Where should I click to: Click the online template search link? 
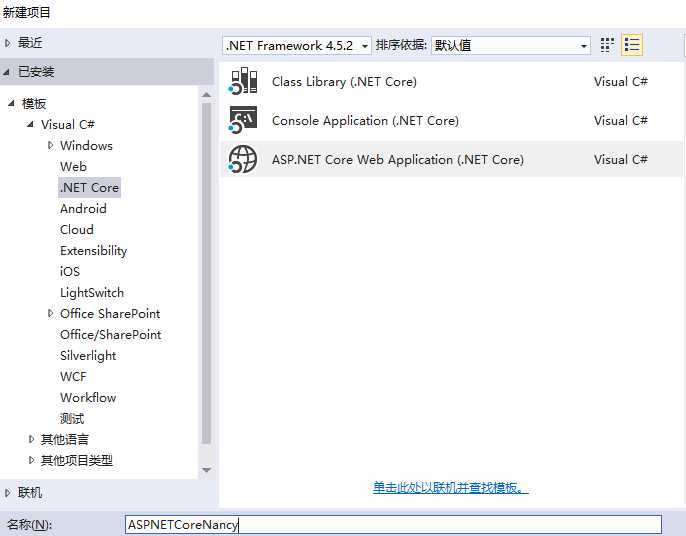coord(451,487)
